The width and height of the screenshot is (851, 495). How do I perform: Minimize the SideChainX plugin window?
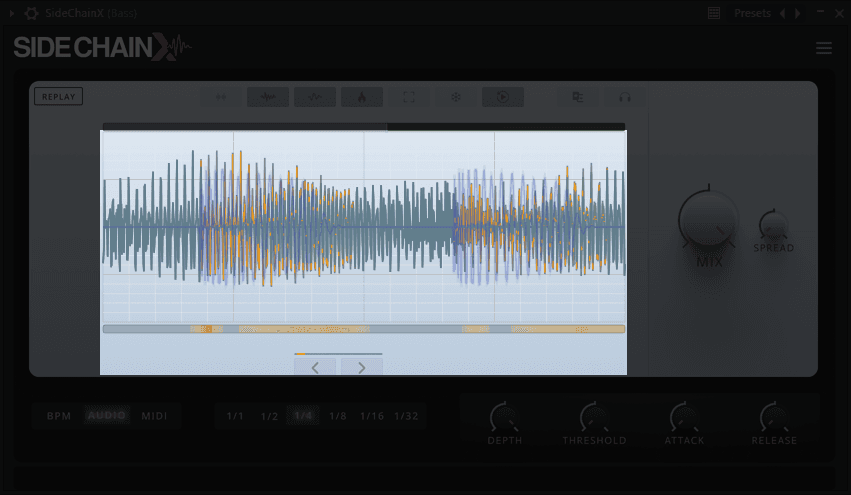coord(820,12)
